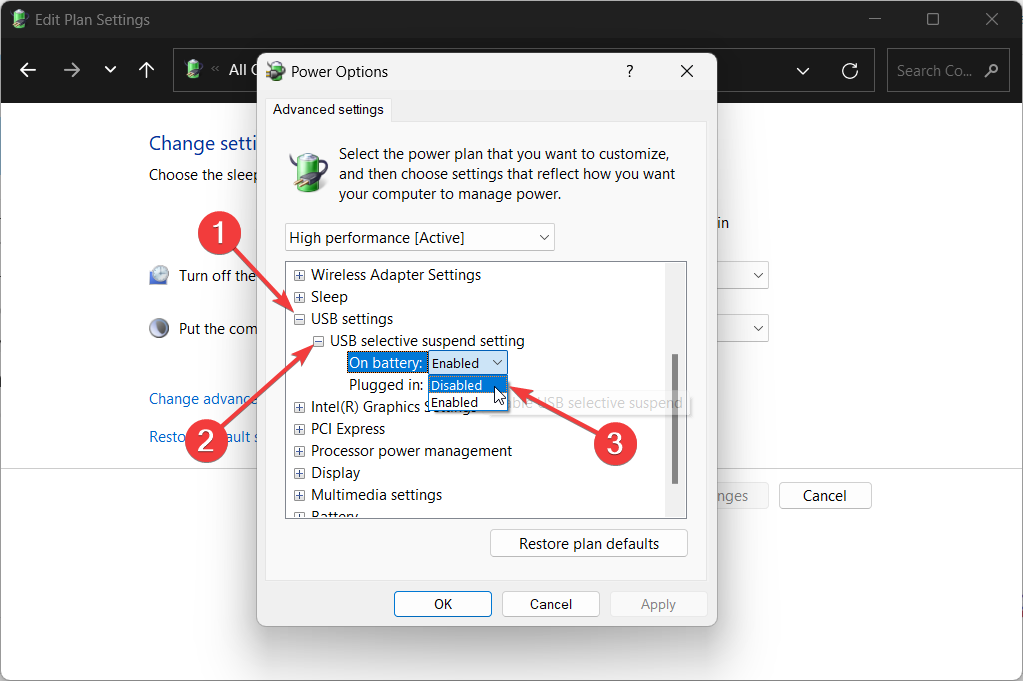This screenshot has height=681, width=1023.
Task: Select the Display tree label
Action: pos(335,473)
